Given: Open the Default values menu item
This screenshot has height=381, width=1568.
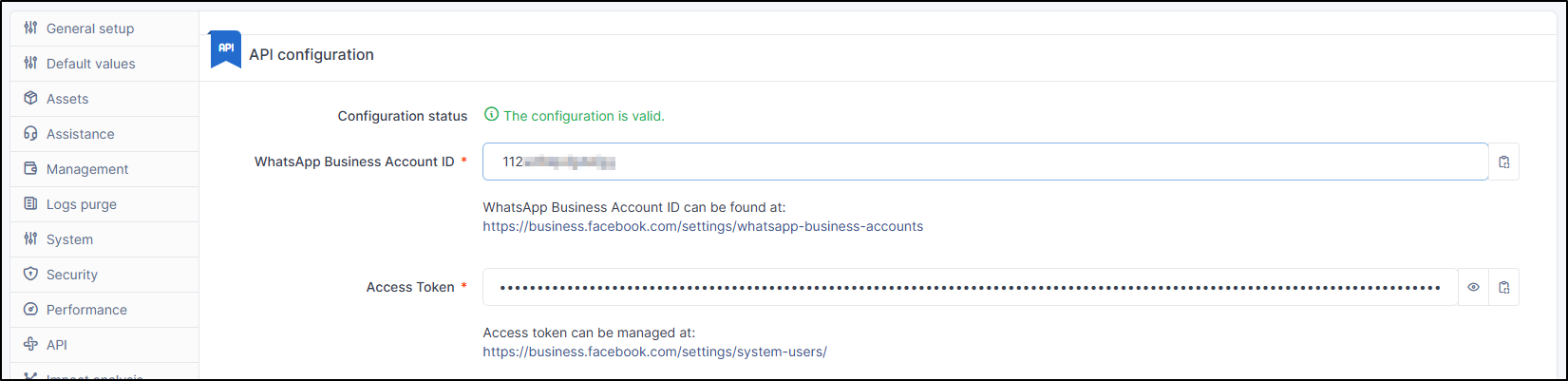Looking at the screenshot, I should pyautogui.click(x=91, y=64).
